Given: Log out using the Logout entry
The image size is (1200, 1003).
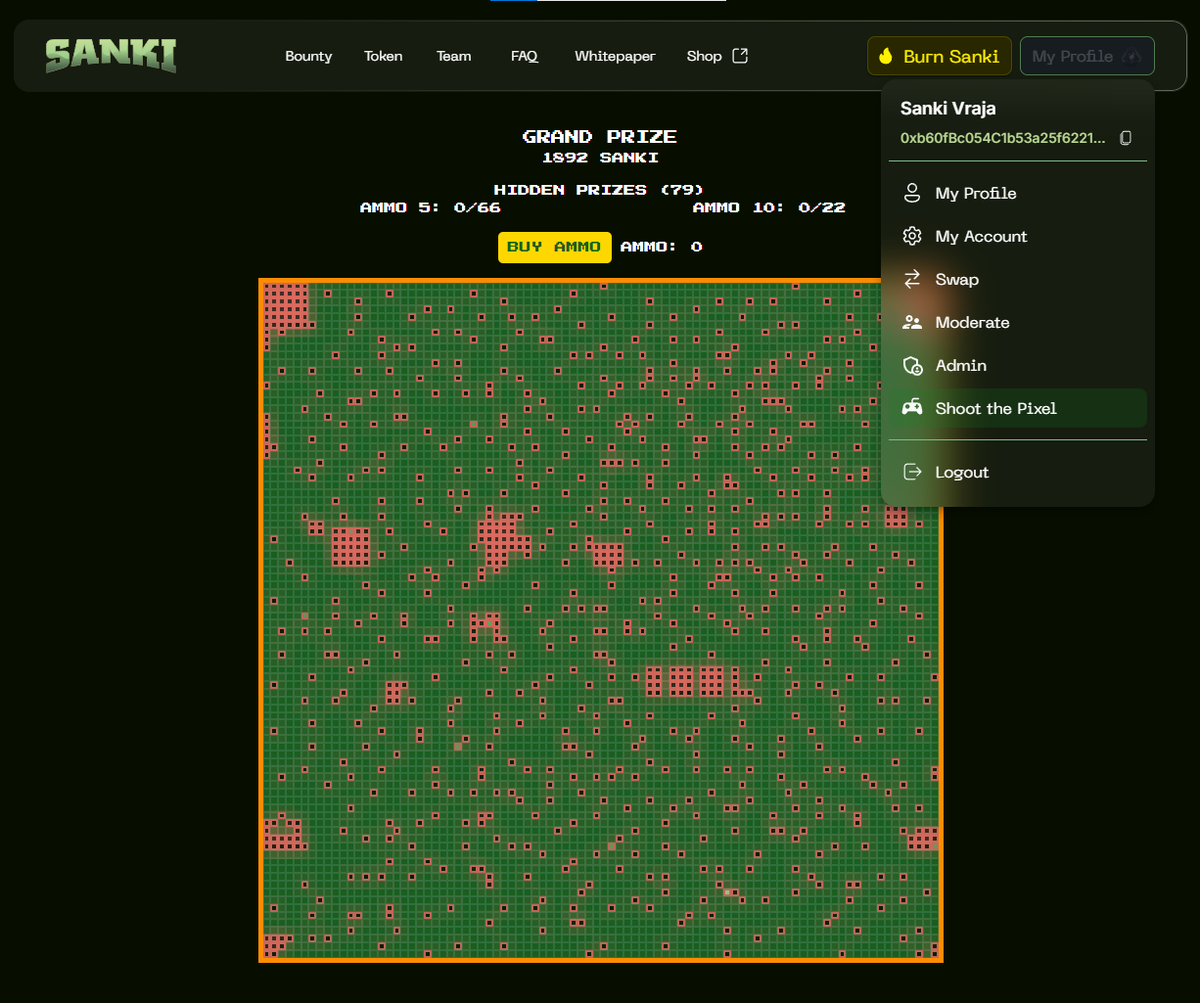Looking at the screenshot, I should (x=1018, y=472).
